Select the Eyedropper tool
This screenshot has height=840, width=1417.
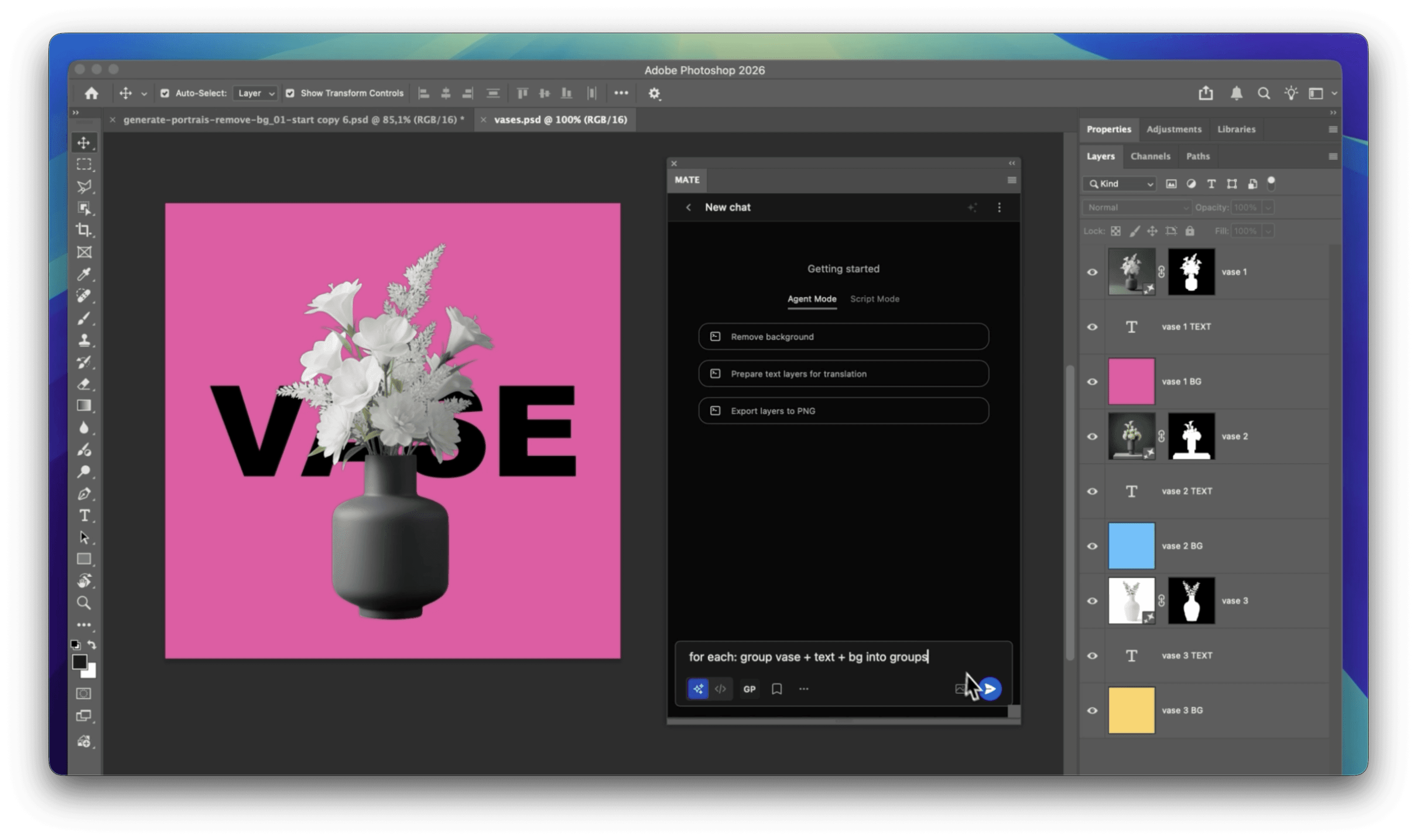tap(84, 274)
